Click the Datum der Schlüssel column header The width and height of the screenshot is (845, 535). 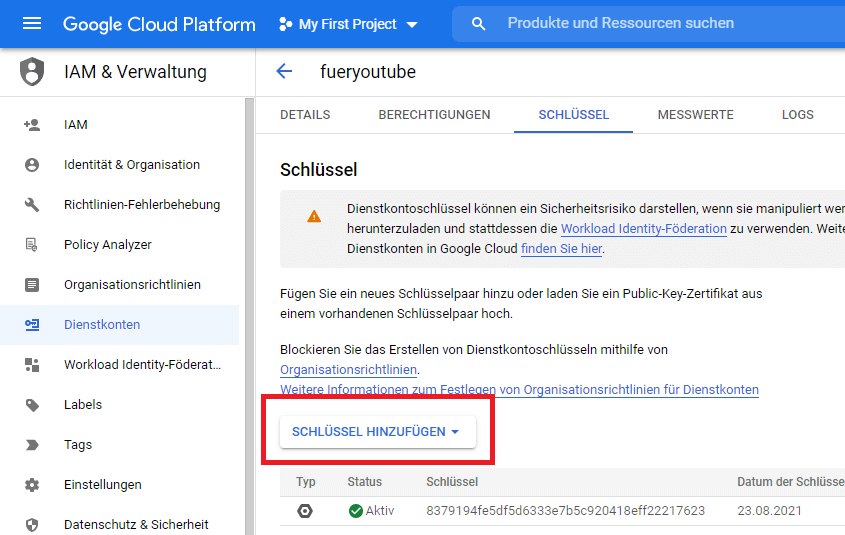[791, 482]
